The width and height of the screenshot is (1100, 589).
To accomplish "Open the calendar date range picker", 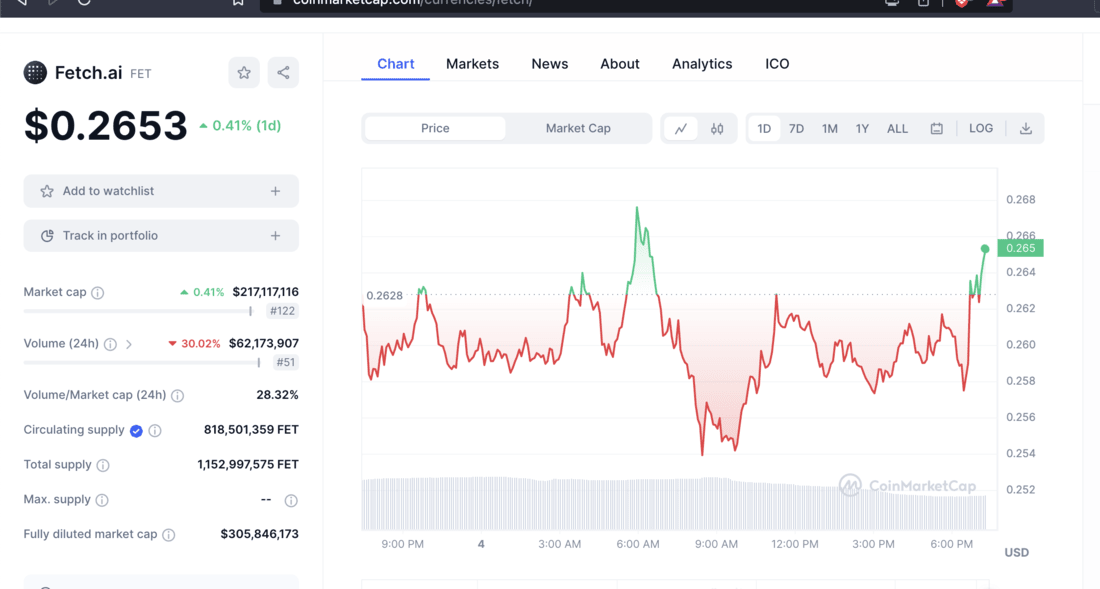I will pos(937,128).
